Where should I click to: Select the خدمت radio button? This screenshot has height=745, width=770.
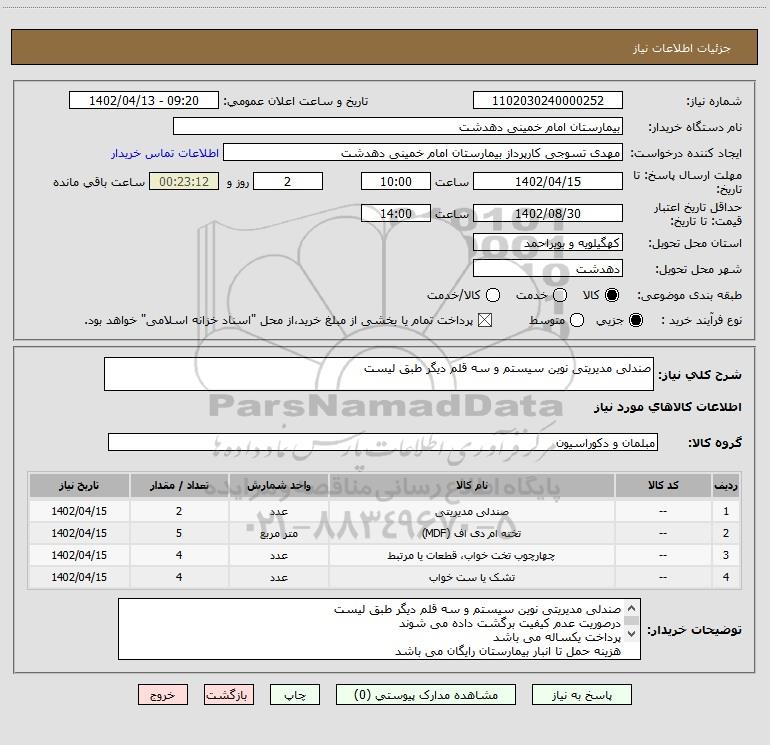click(560, 295)
